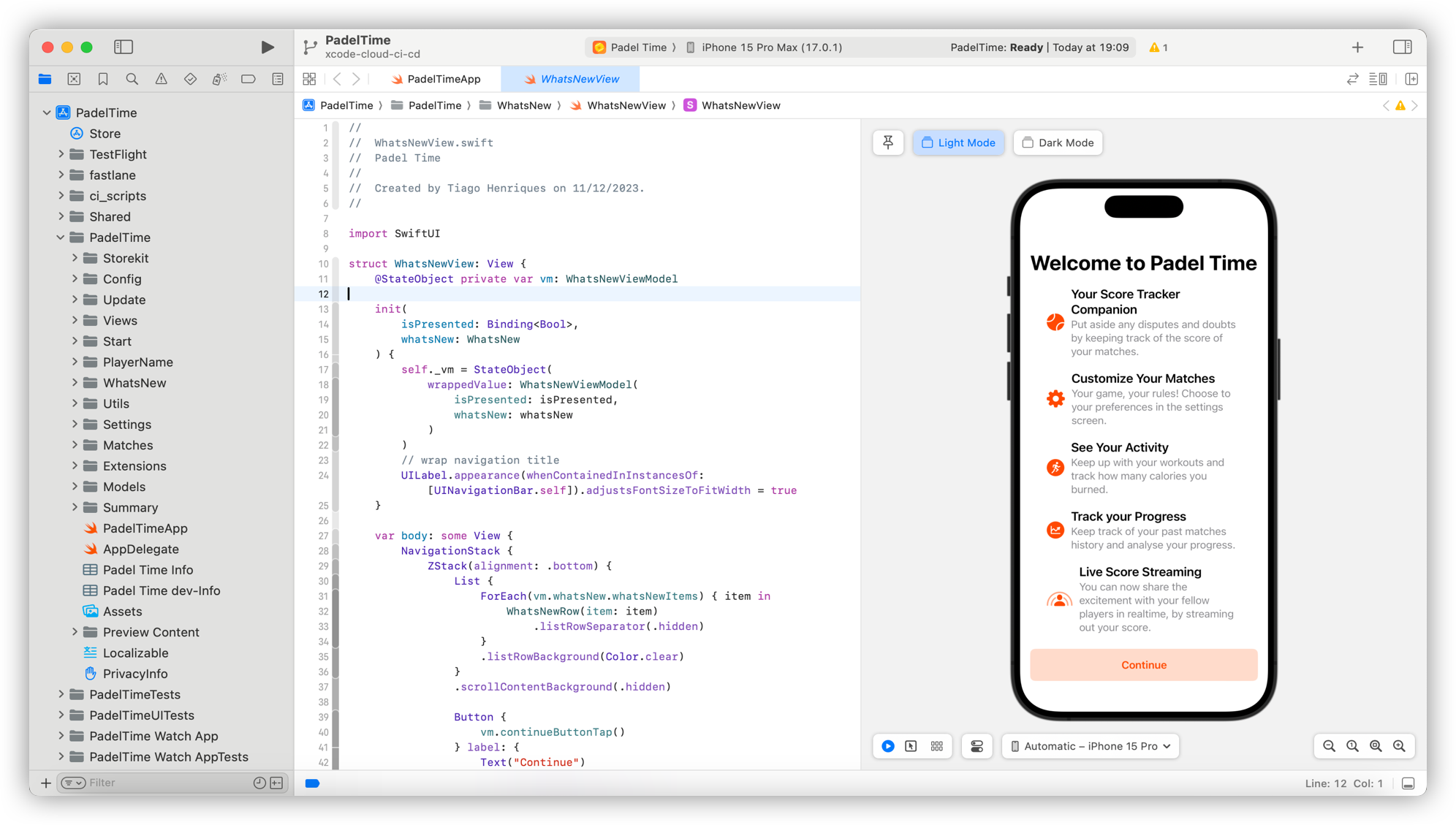Viewport: 1456px width, 825px height.
Task: Expand the WhatsNew folder
Action: (75, 383)
